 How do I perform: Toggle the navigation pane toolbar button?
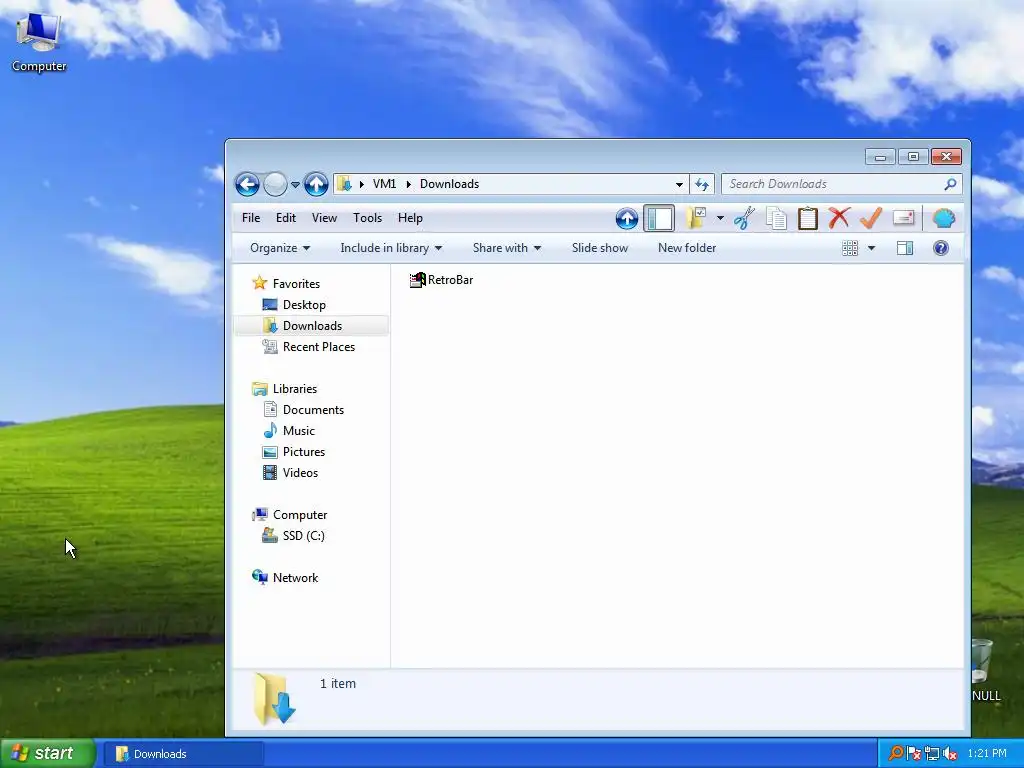(659, 218)
